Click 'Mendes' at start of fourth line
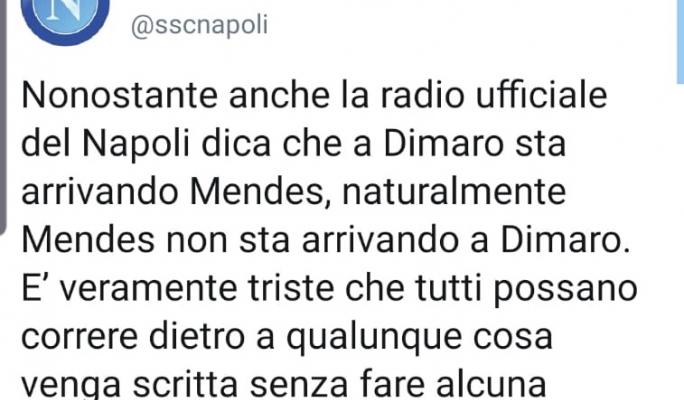The height and width of the screenshot is (400, 684). 88,240
